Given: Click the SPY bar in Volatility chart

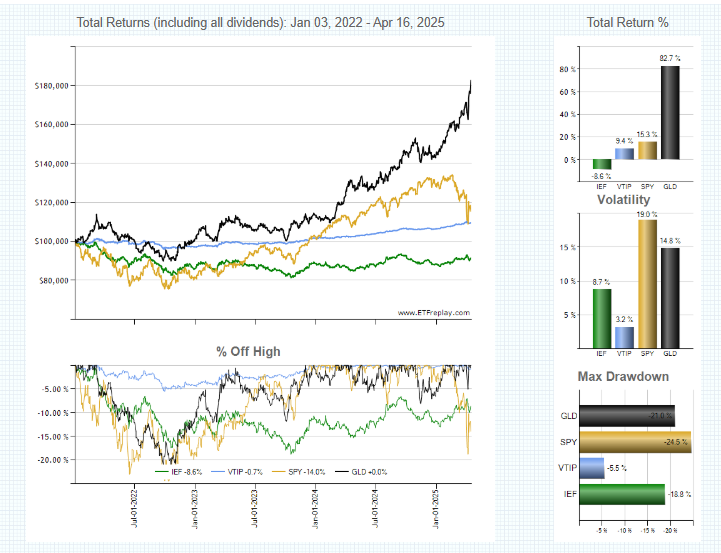Looking at the screenshot, I should 648,282.
